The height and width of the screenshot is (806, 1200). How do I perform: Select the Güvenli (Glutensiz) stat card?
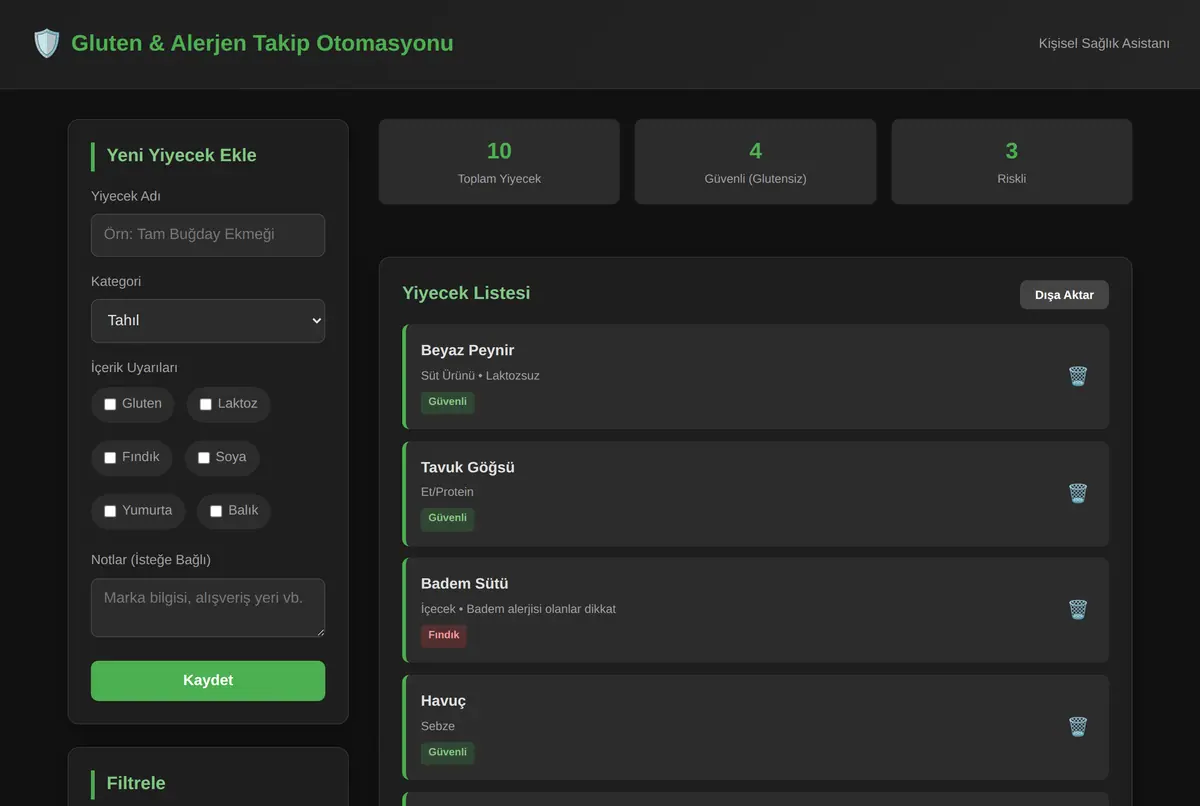[x=755, y=162]
